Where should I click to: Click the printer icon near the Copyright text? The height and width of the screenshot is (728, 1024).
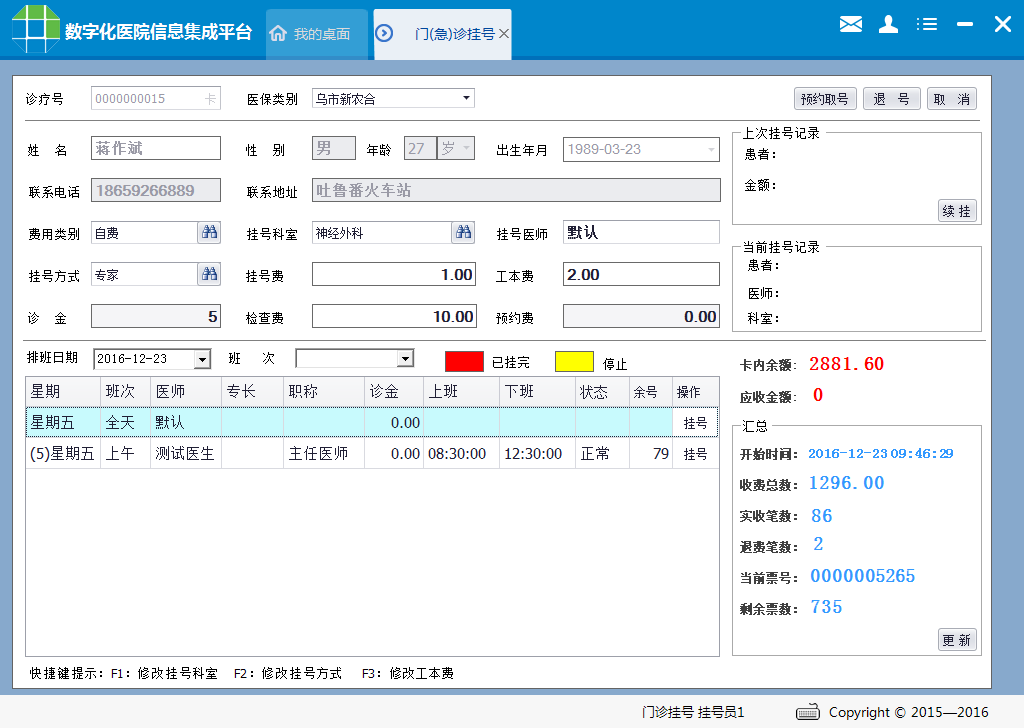[x=806, y=712]
